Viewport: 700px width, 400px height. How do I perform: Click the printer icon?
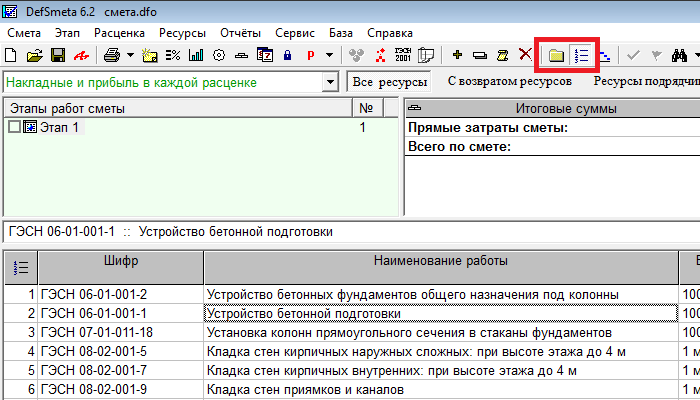[x=109, y=53]
